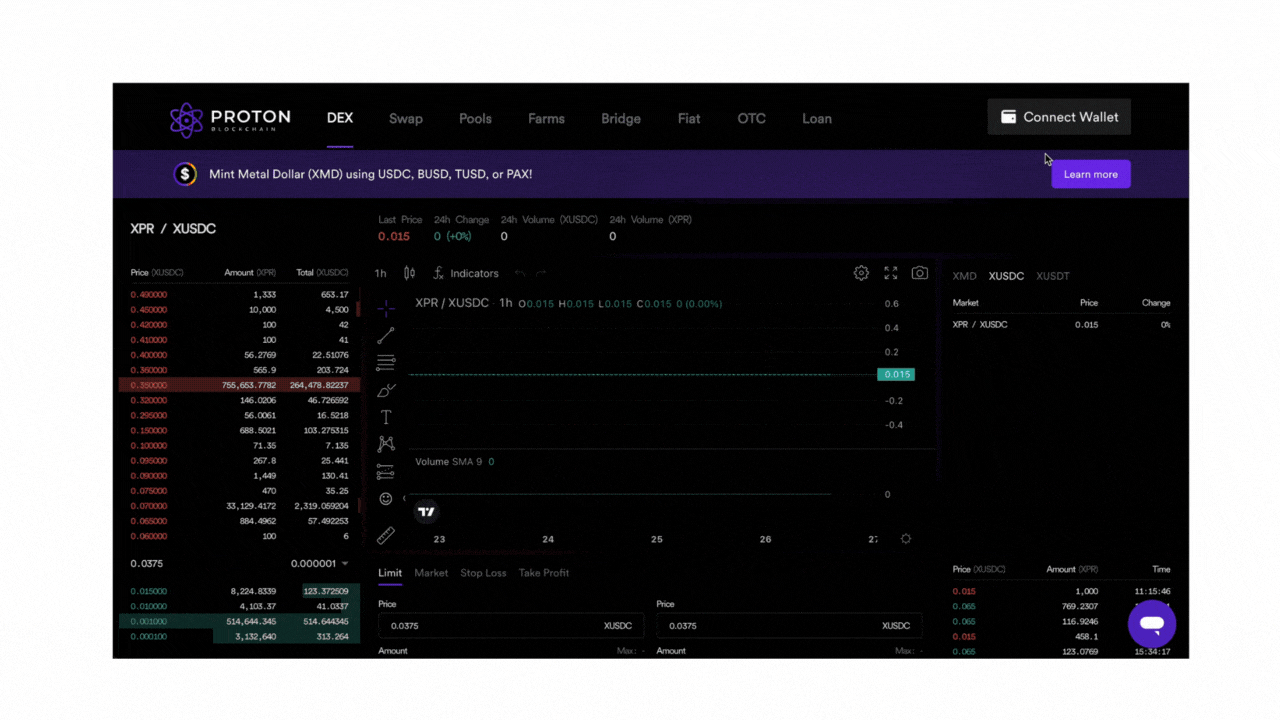1280x720 pixels.
Task: Take a chart snapshot with camera icon
Action: click(919, 273)
